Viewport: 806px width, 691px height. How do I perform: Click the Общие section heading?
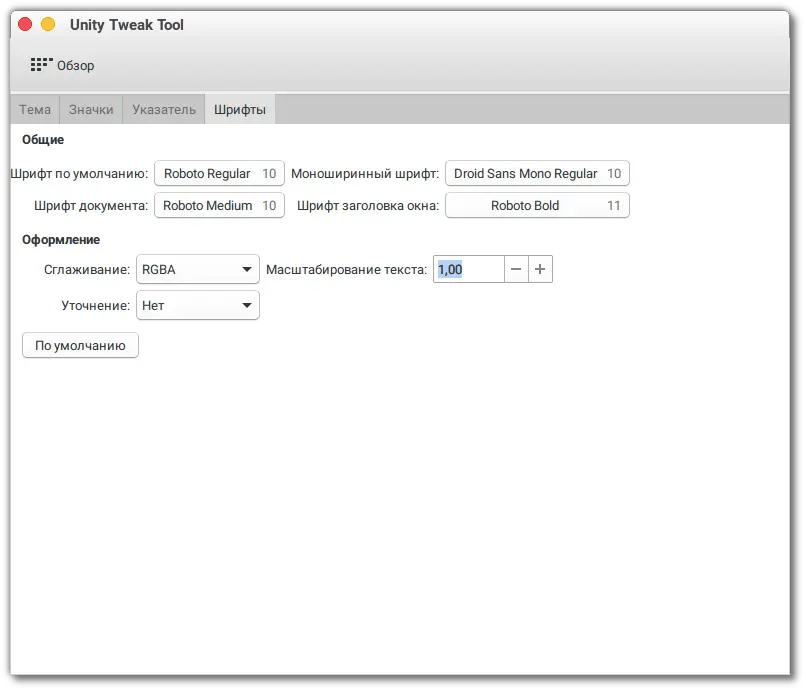pos(43,140)
